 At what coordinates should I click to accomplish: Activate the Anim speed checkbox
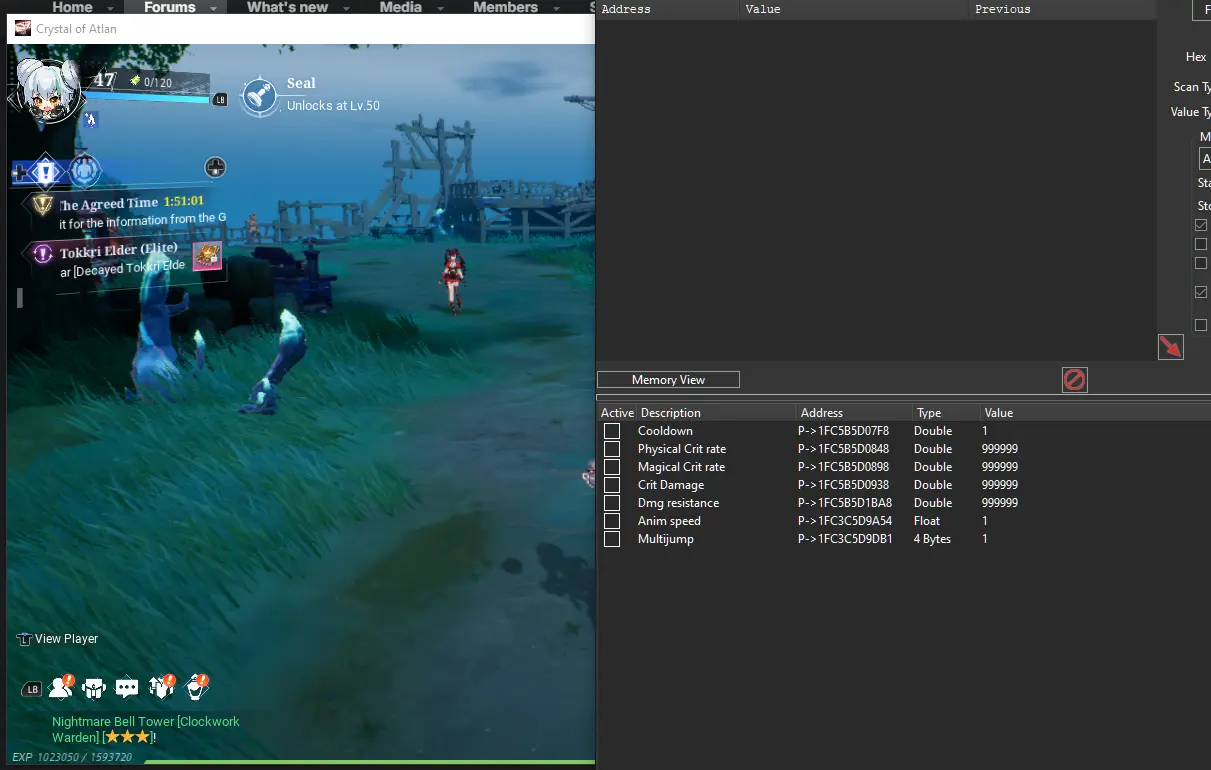point(611,521)
